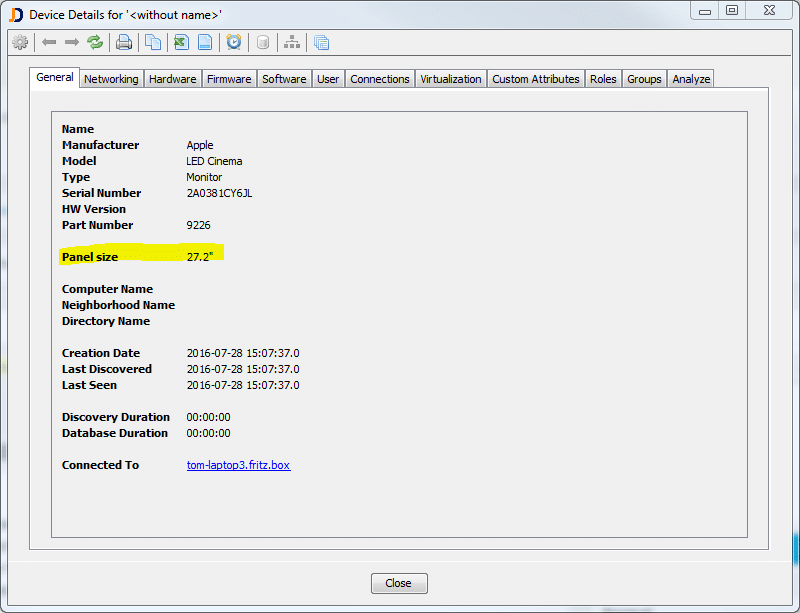The height and width of the screenshot is (613, 800).
Task: Click the alarm clock icon
Action: (233, 42)
